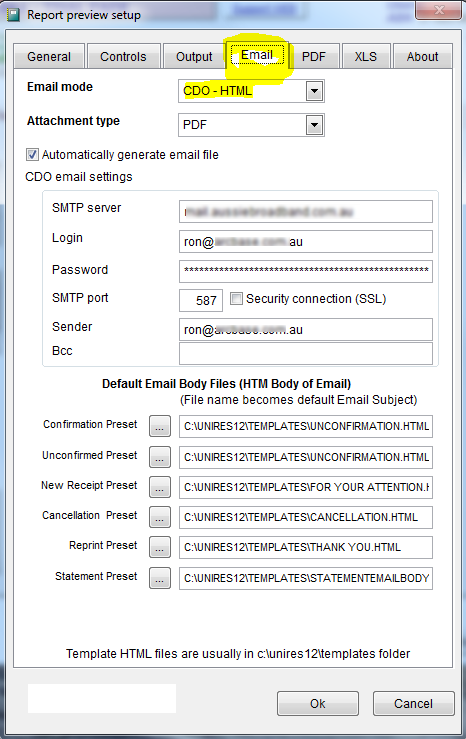Open the Attachment type dropdown

(x=314, y=125)
